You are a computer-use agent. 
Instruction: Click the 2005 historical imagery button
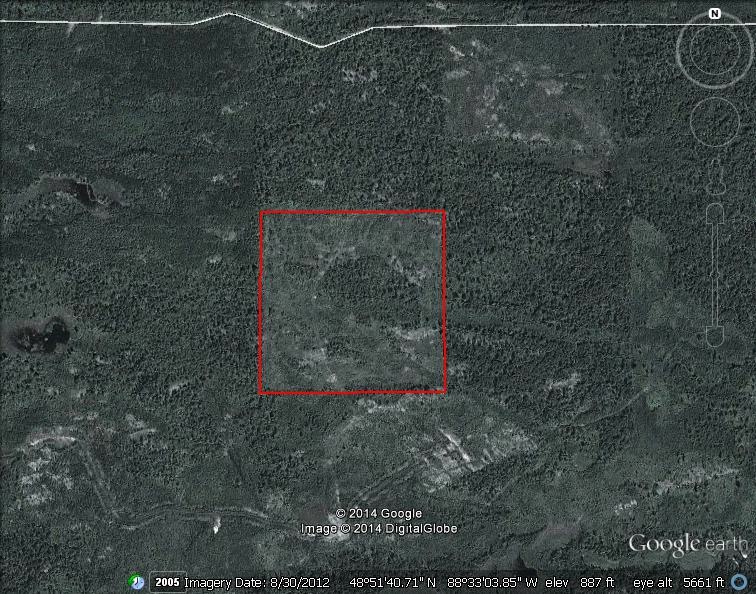167,582
